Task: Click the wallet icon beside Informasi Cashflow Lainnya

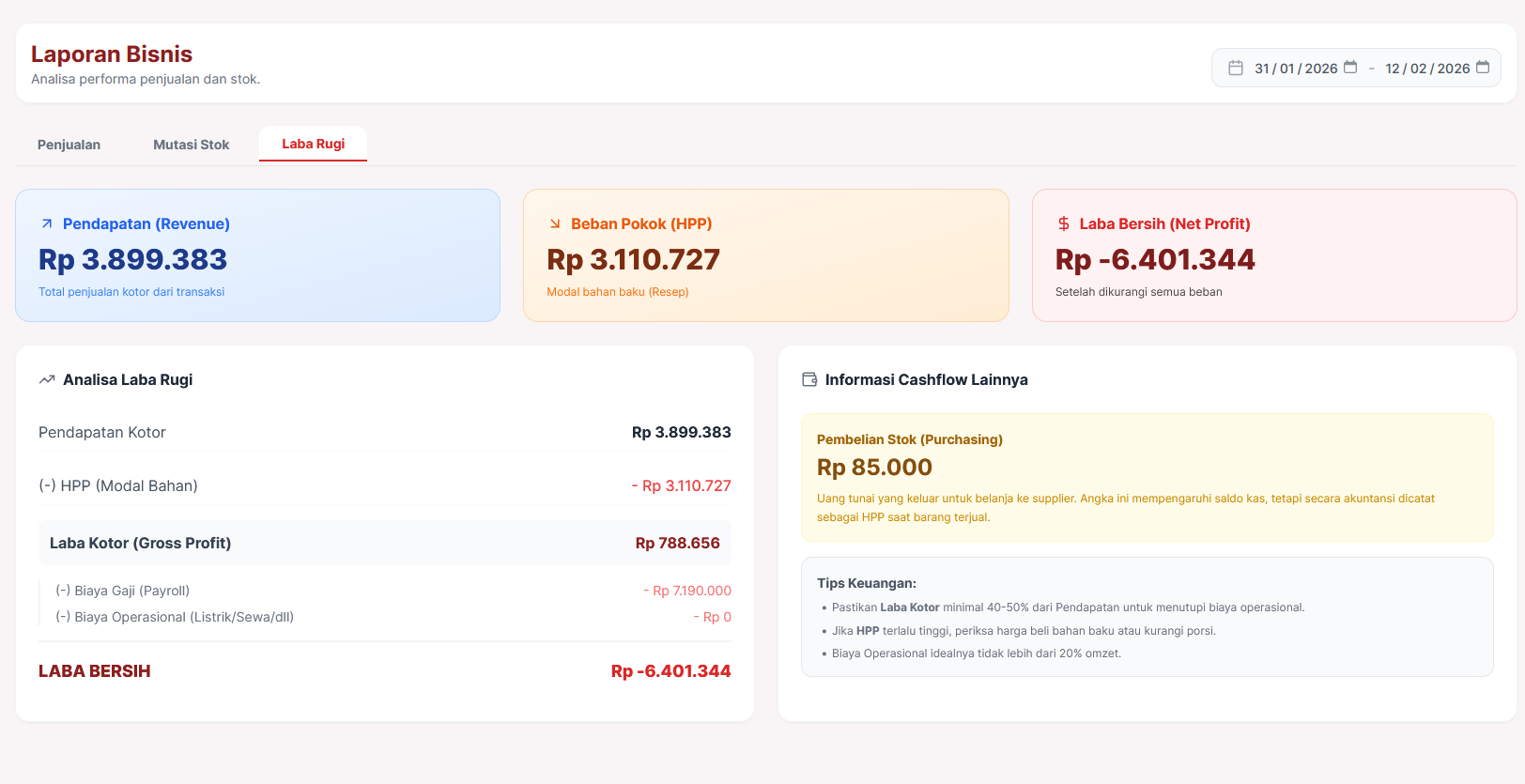Action: coord(809,378)
